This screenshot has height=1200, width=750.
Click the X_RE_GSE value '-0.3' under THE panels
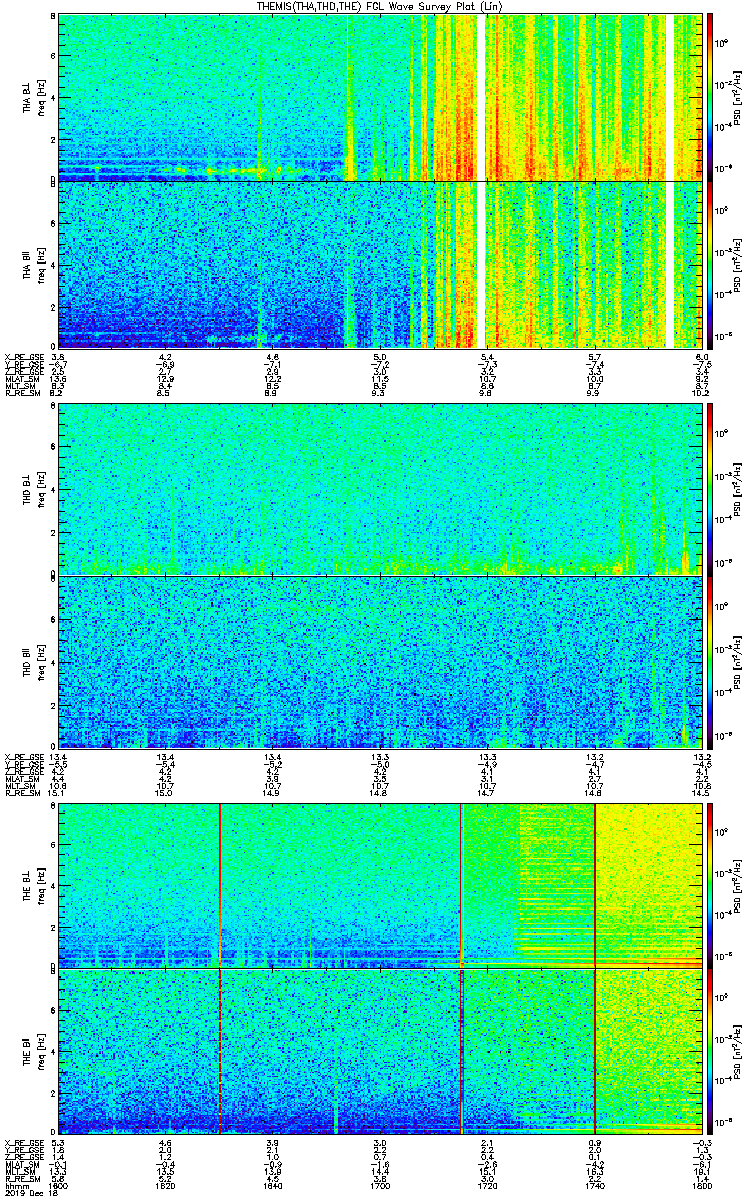click(x=701, y=1141)
